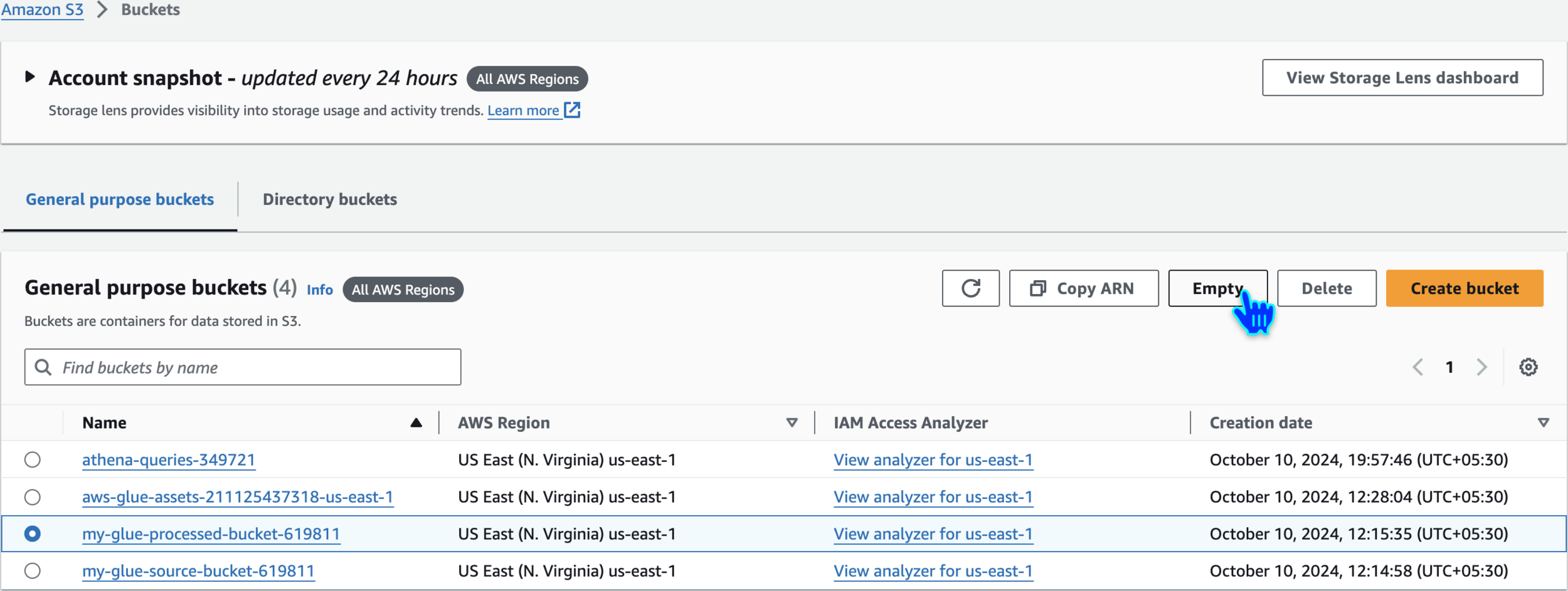Sort buckets by Name ascending arrow

[x=416, y=423]
